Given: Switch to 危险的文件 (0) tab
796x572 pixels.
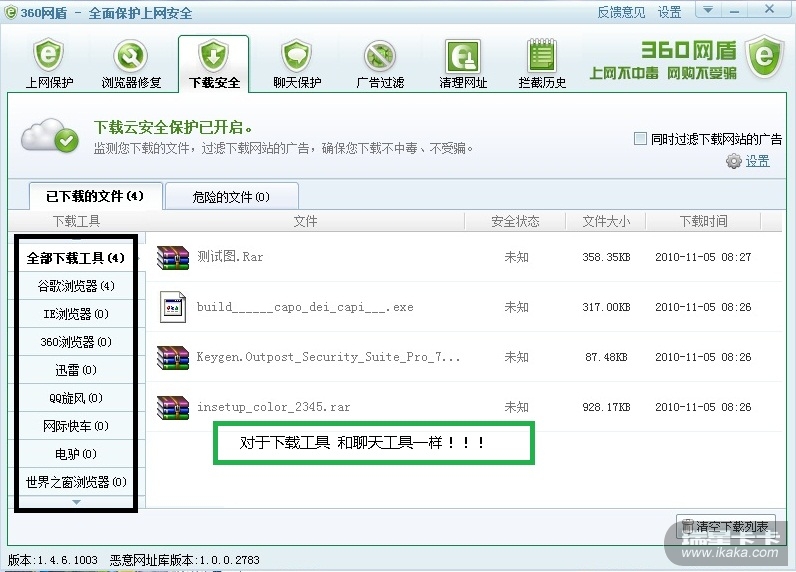Looking at the screenshot, I should [x=231, y=196].
